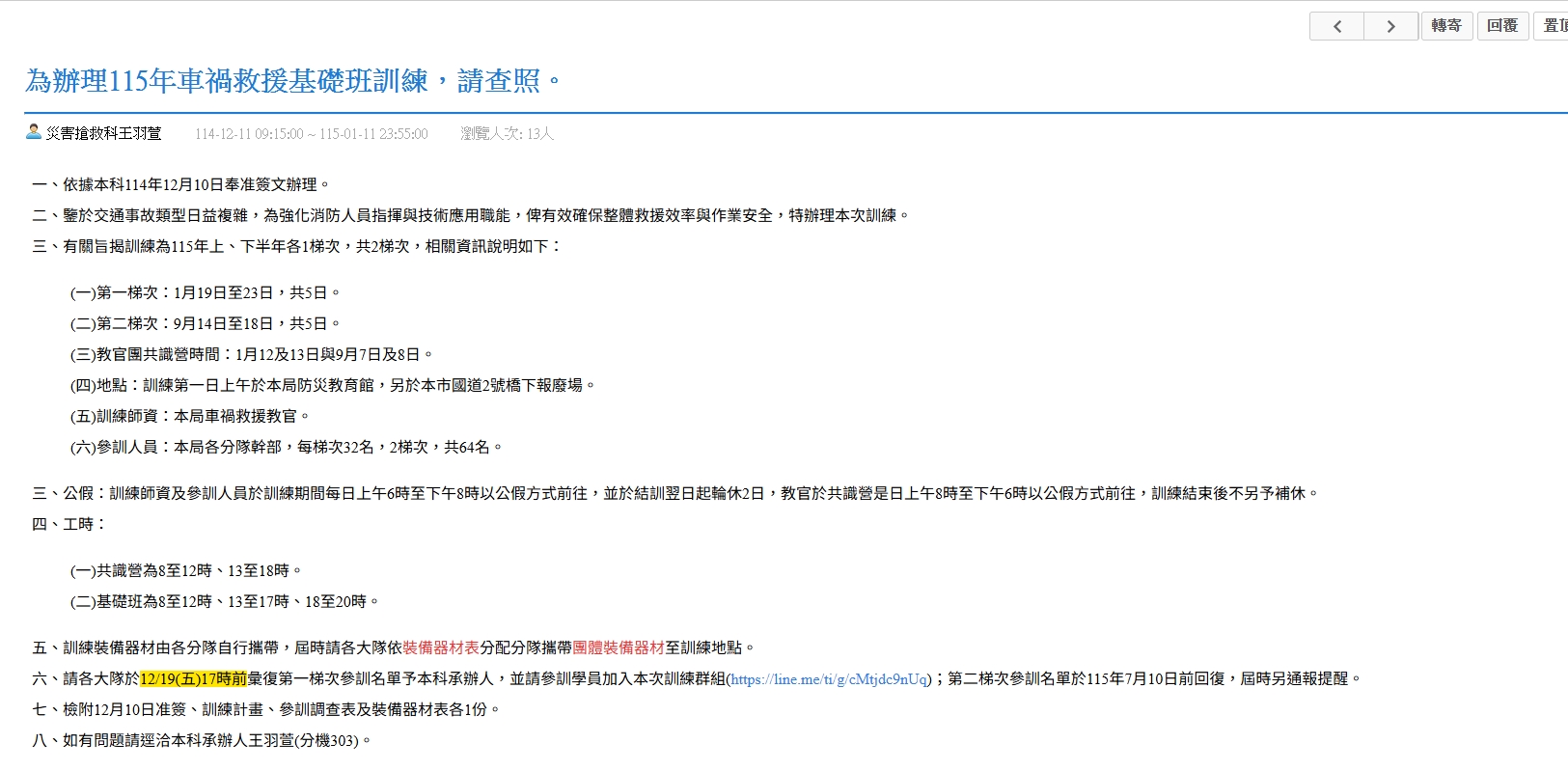Go to the previous announcement arrow

pyautogui.click(x=1336, y=26)
